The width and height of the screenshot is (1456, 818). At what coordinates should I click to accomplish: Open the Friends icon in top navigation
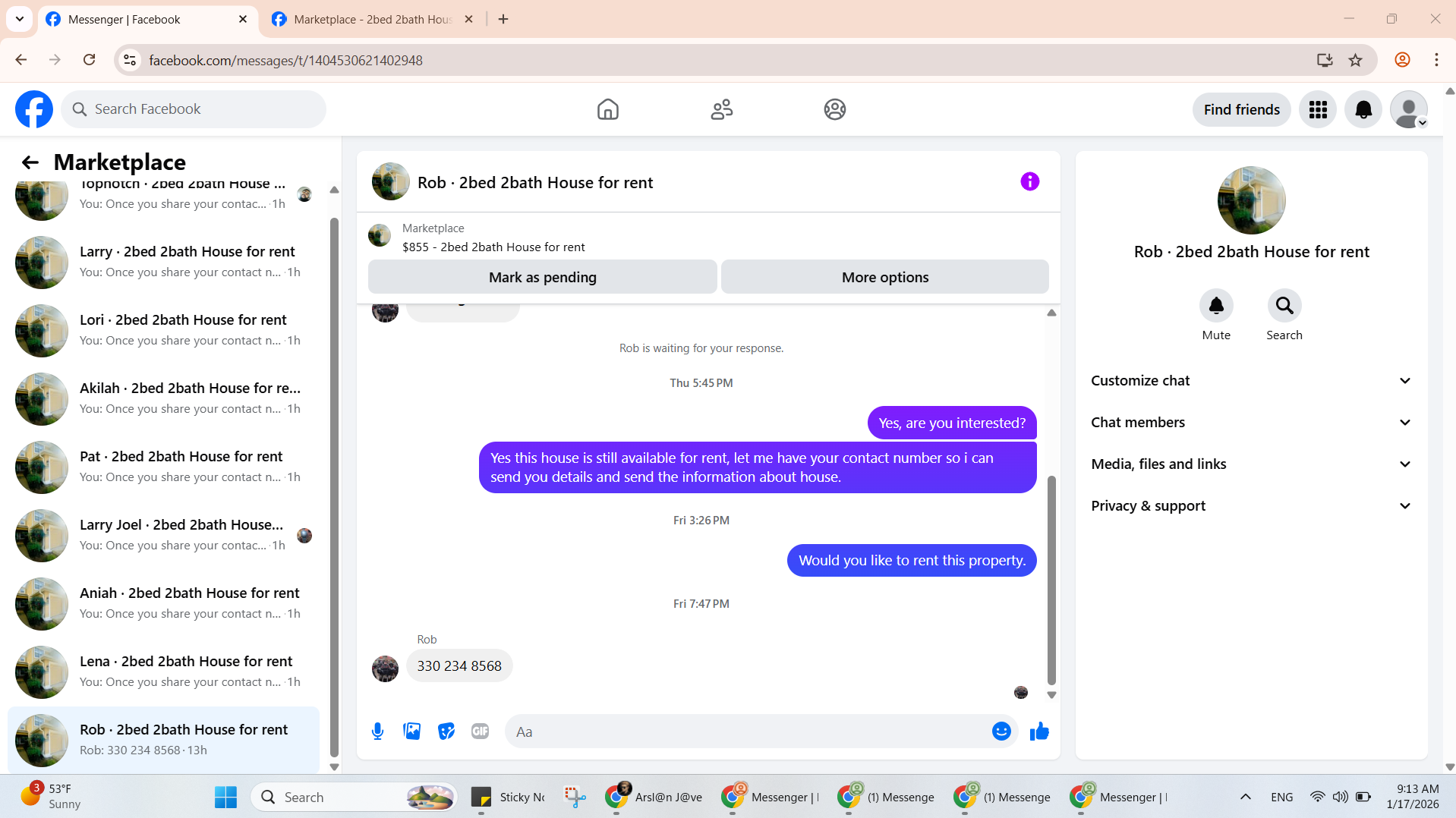[x=721, y=109]
